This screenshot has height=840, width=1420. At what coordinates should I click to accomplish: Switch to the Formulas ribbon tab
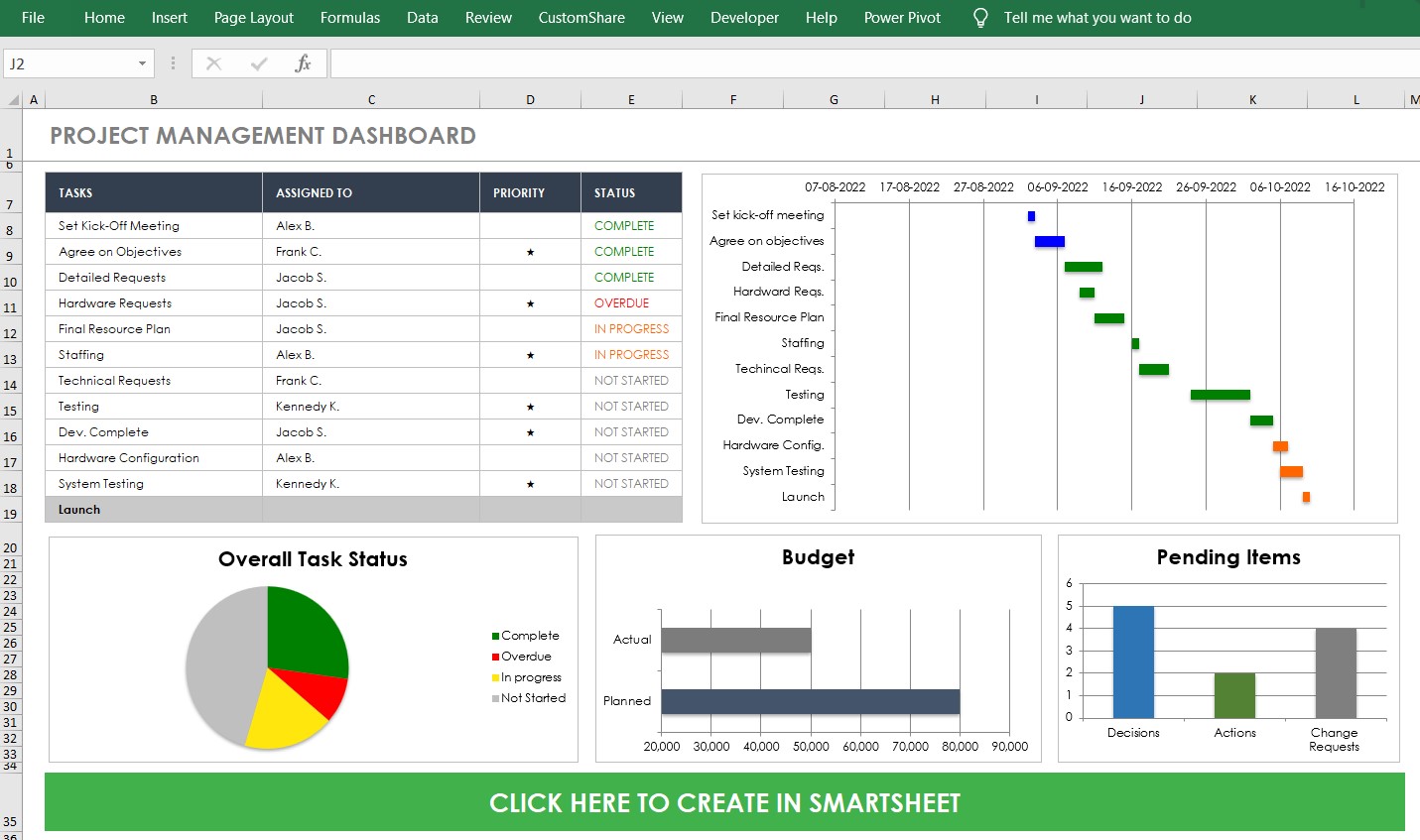coord(349,18)
